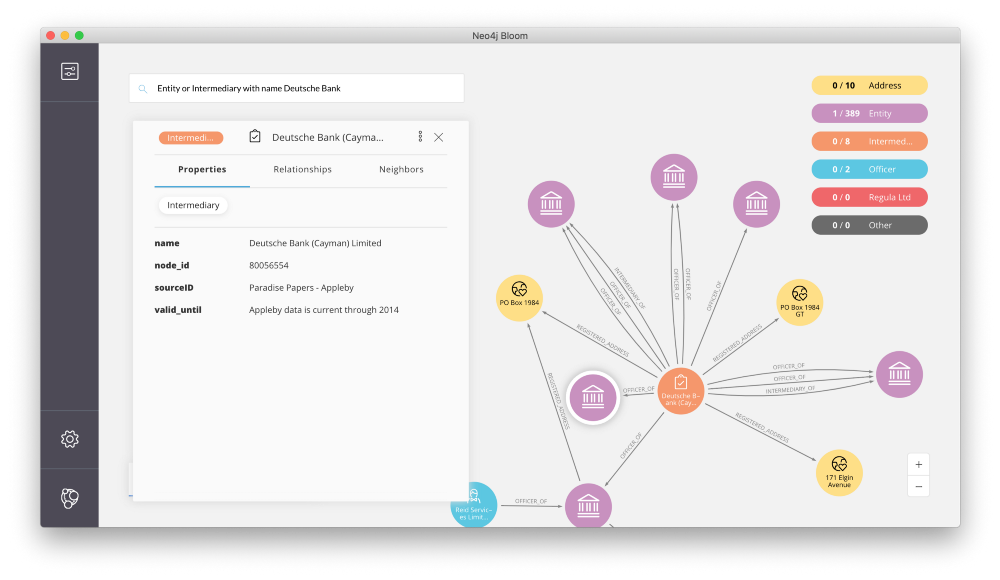Click the orange Intermedi... category badge on card

tap(191, 138)
